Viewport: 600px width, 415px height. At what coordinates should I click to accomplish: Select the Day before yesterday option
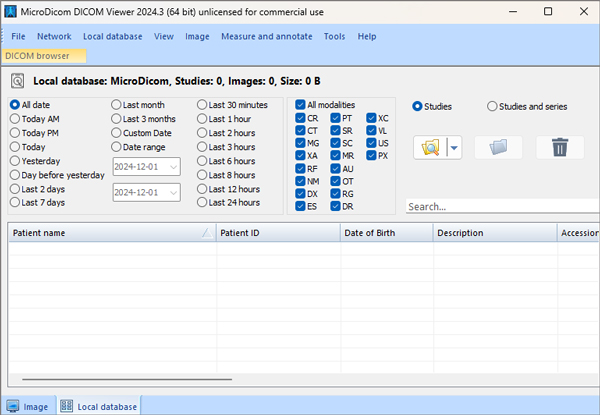tap(15, 175)
